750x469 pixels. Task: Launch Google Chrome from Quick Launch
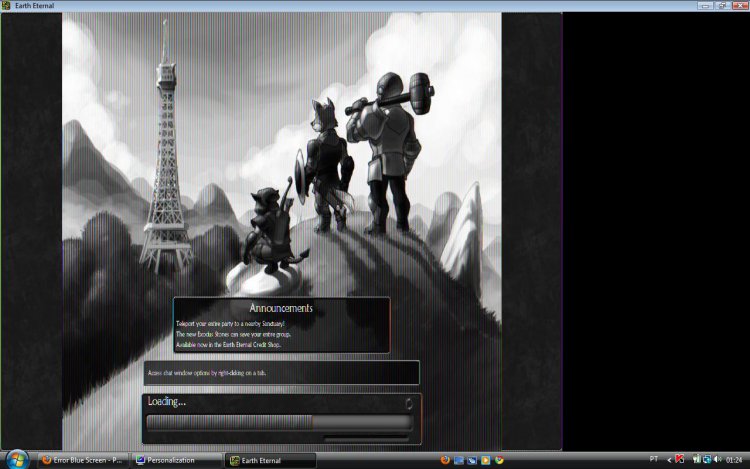coord(499,460)
